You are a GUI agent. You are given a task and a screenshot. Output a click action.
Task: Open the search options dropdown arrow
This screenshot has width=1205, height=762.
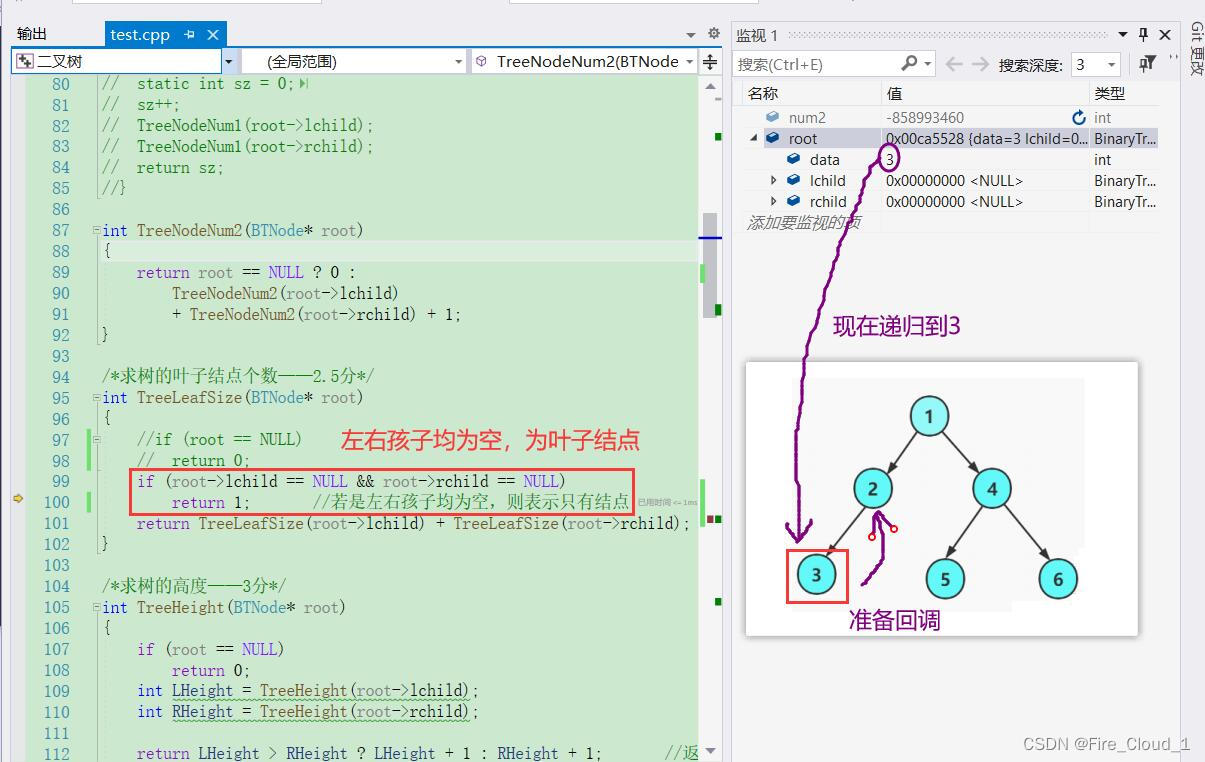coord(927,64)
